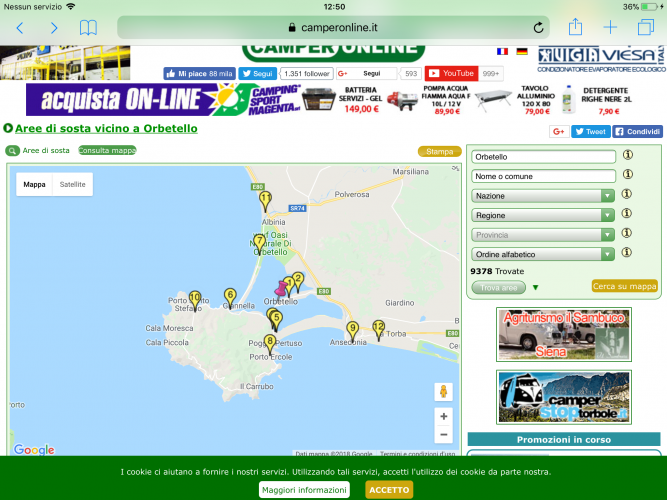Image resolution: width=667 pixels, height=500 pixels.
Task: Open acquista ON-LINE Camping Sport Magenta banner
Action: pos(164,100)
